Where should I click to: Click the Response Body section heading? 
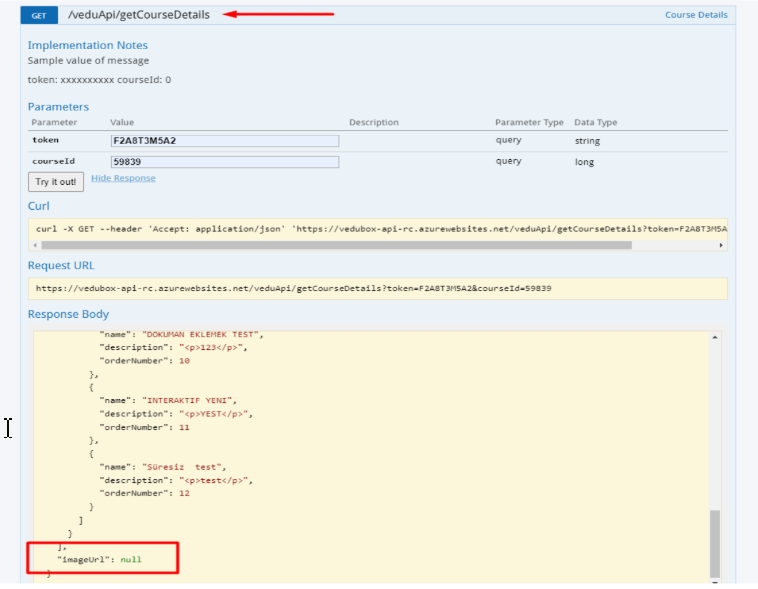[x=68, y=314]
